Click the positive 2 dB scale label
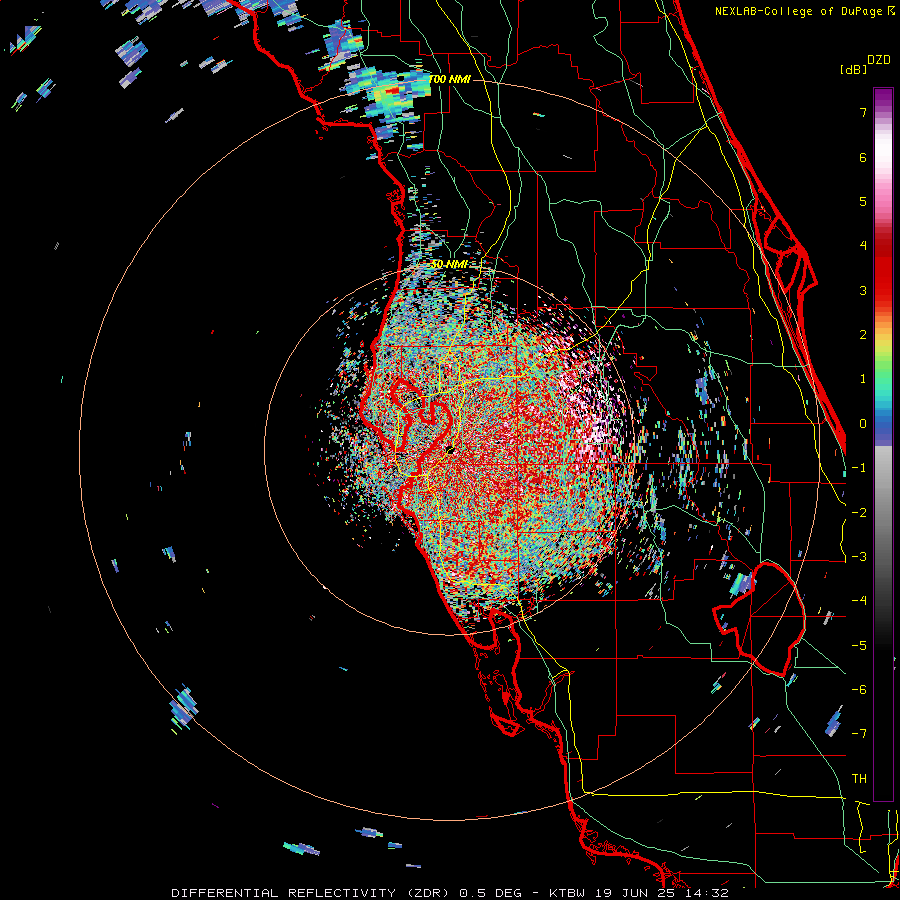The width and height of the screenshot is (900, 900). pyautogui.click(x=863, y=335)
